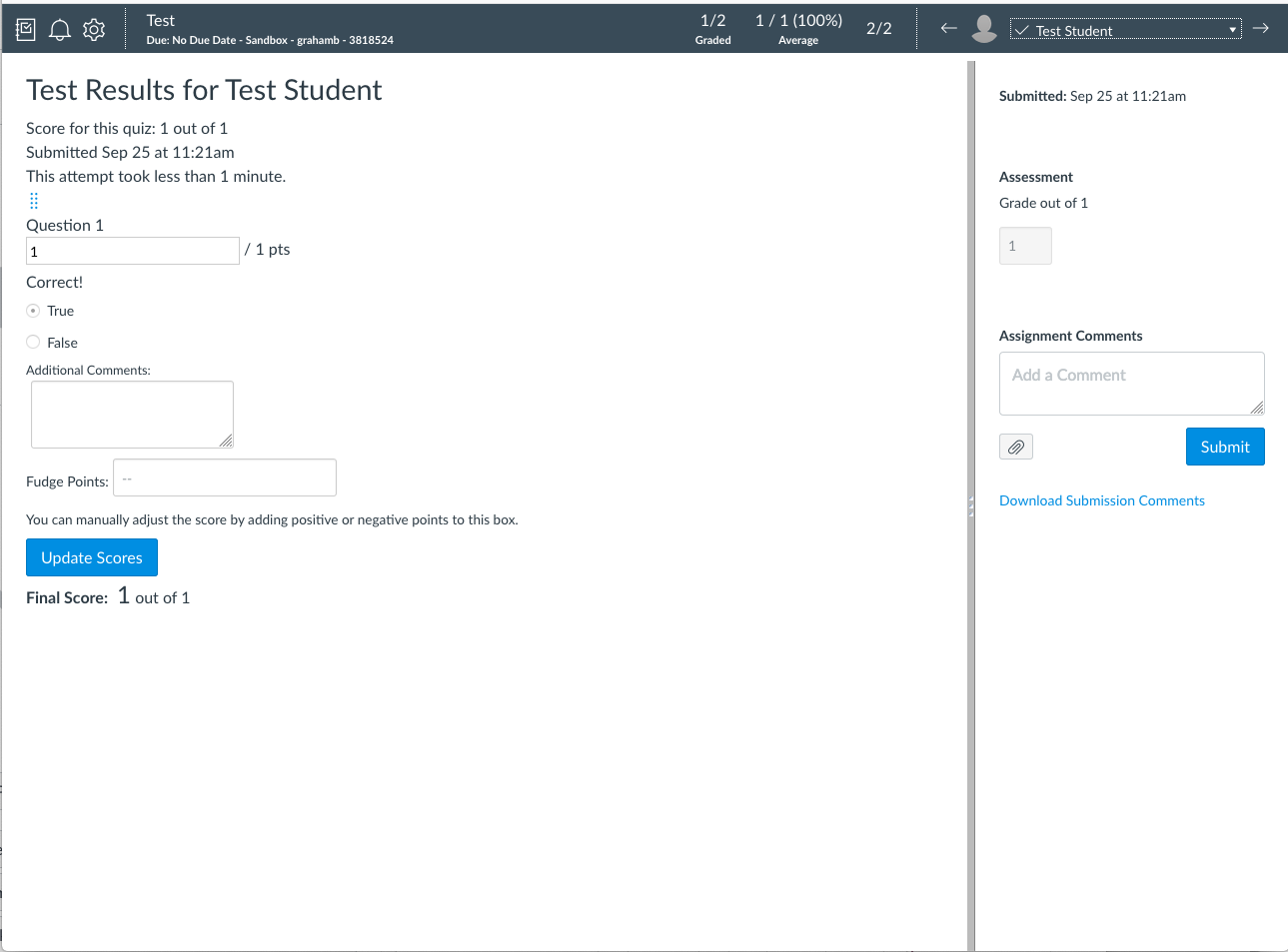Image resolution: width=1288 pixels, height=952 pixels.
Task: Click the 1 / 1 (100%) Average text
Action: point(798,29)
